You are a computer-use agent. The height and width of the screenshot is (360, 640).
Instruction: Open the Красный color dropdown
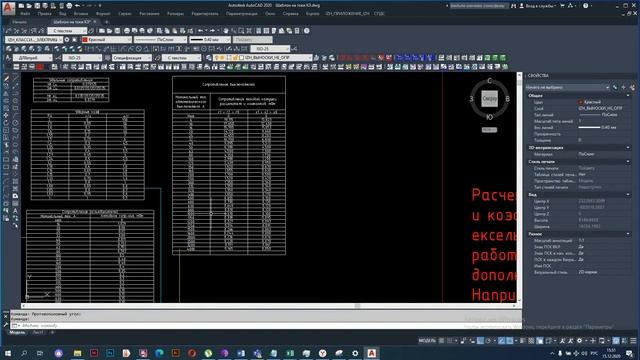point(107,40)
